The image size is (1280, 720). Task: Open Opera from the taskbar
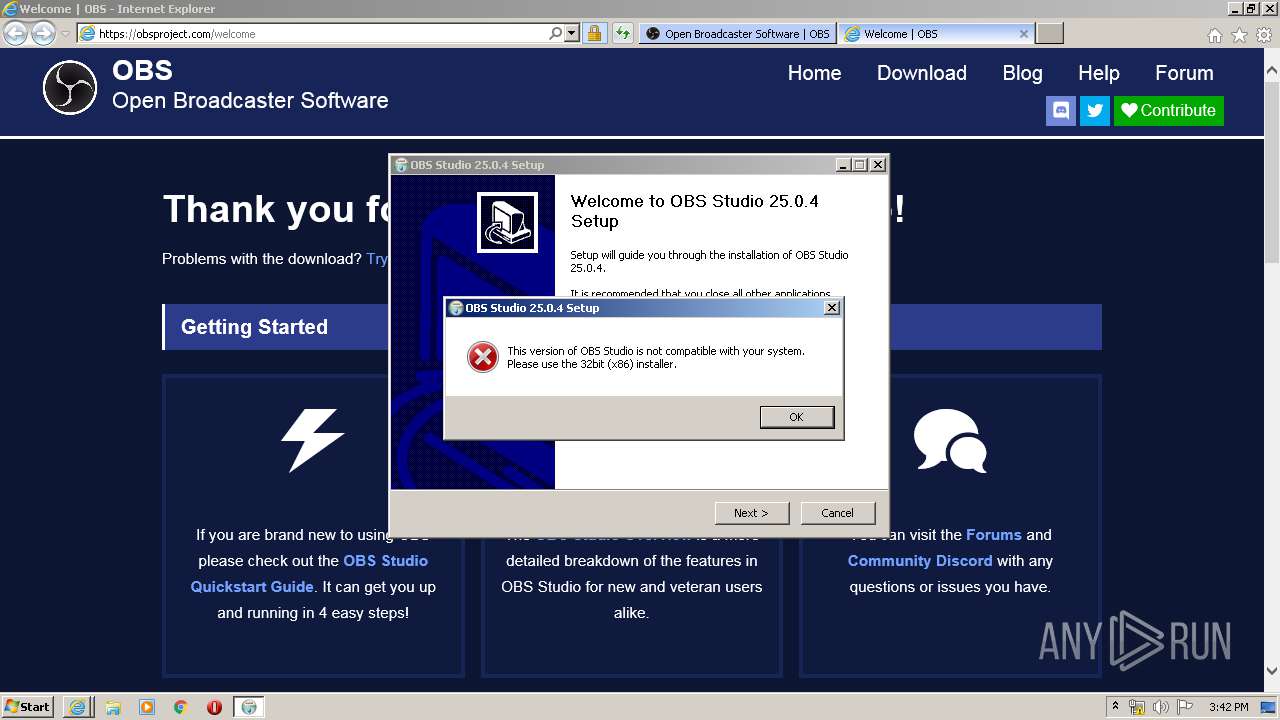coord(214,707)
